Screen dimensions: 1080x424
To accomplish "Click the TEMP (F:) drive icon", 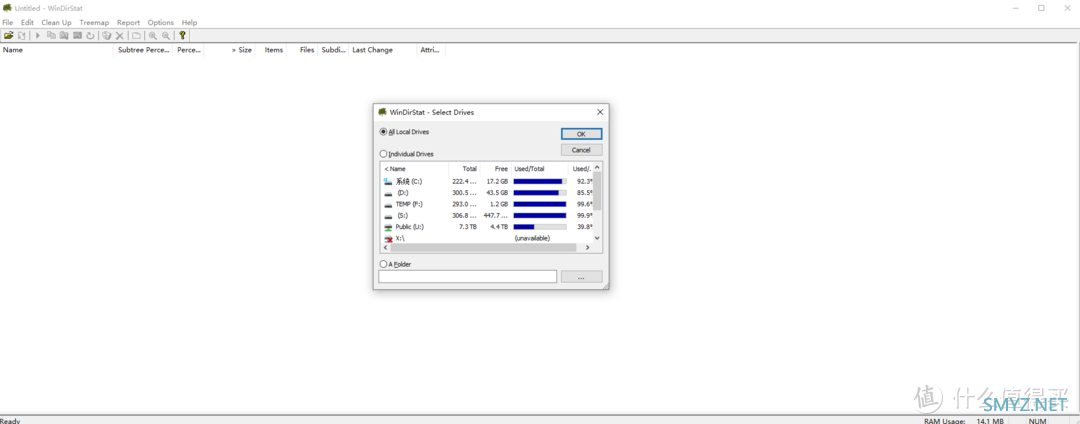I will 388,204.
